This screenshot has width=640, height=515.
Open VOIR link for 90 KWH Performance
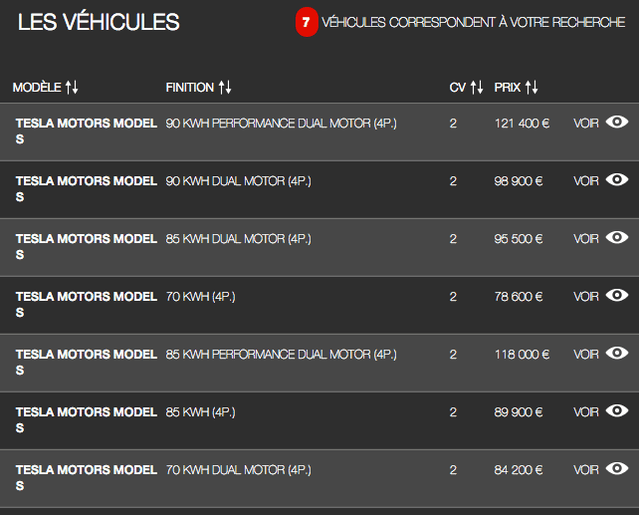tap(586, 124)
